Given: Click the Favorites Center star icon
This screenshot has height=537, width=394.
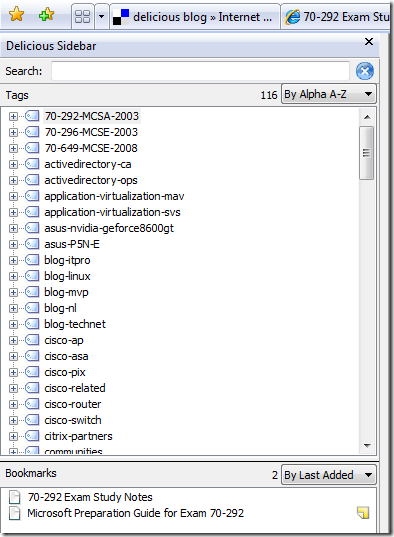Looking at the screenshot, I should pos(16,15).
